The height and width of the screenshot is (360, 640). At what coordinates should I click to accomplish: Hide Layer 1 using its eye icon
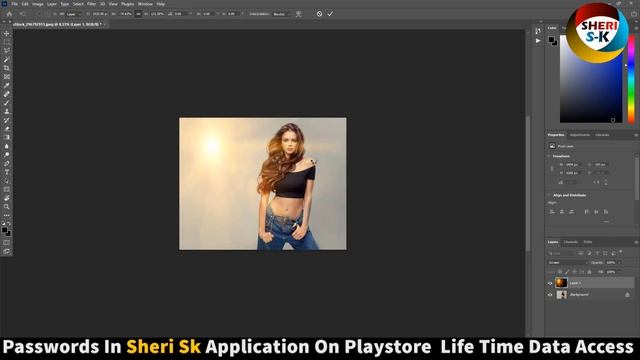550,283
